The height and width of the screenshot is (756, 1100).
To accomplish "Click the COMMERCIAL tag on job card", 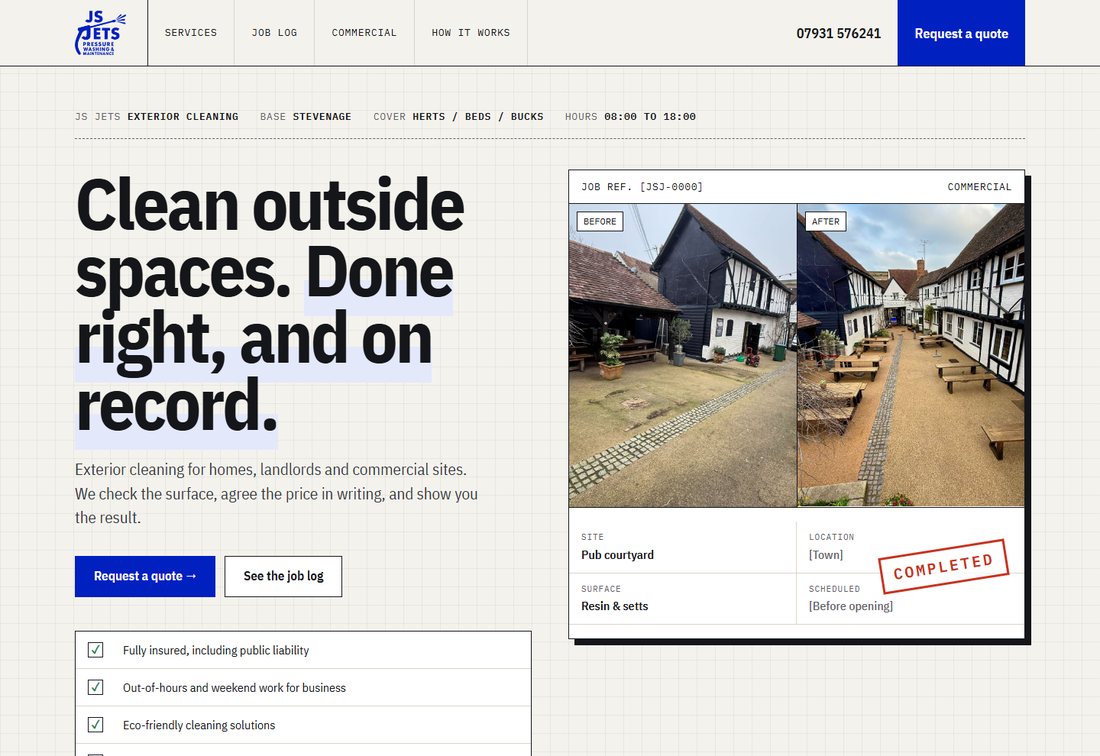I will click(979, 187).
